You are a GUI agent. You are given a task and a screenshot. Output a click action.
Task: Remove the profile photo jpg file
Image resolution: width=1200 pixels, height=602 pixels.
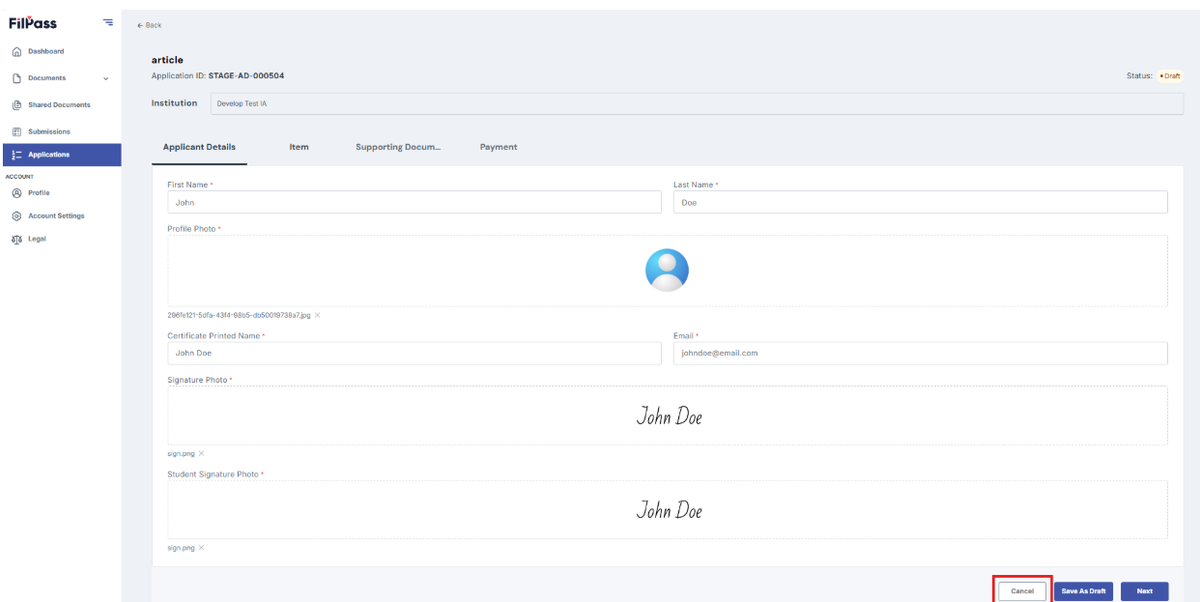coord(318,315)
